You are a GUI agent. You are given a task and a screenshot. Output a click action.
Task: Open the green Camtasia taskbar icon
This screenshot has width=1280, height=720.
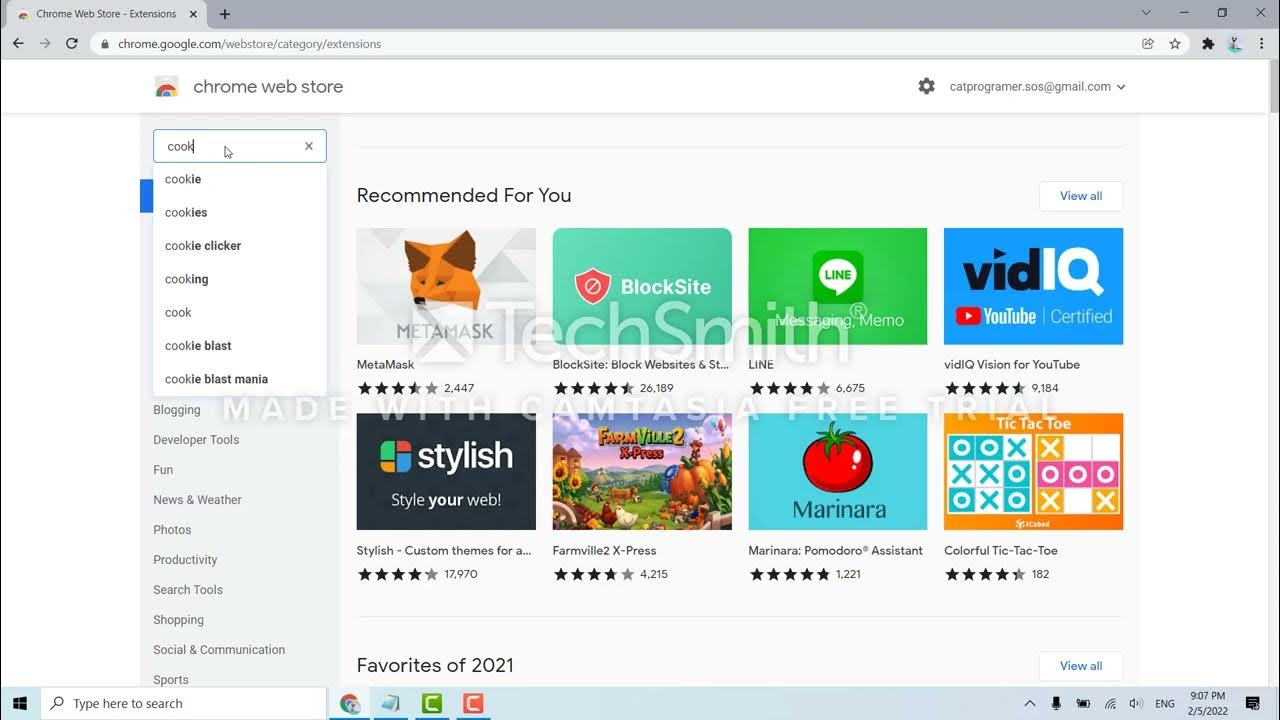(432, 703)
